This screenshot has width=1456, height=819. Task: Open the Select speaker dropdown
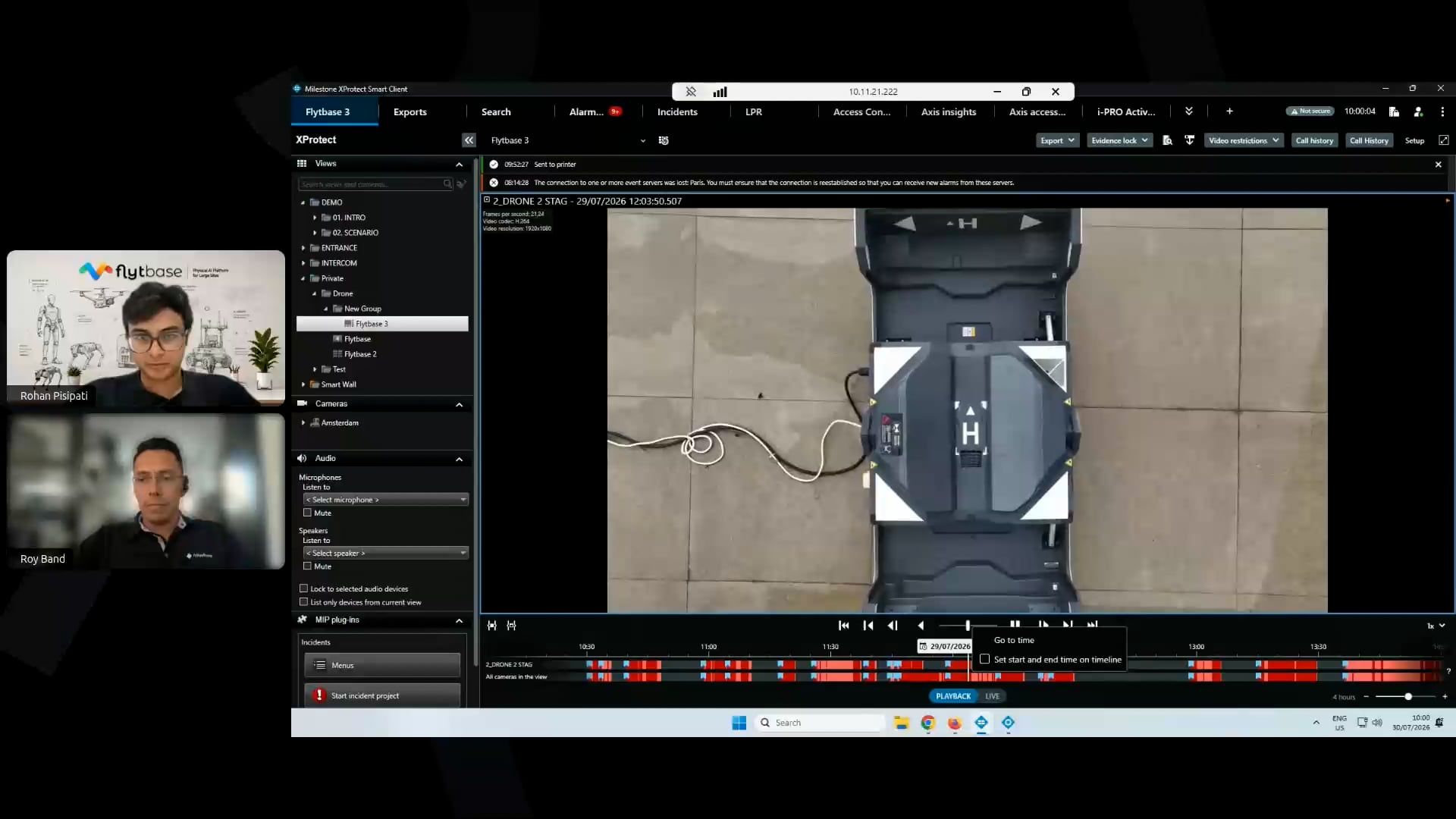(385, 553)
